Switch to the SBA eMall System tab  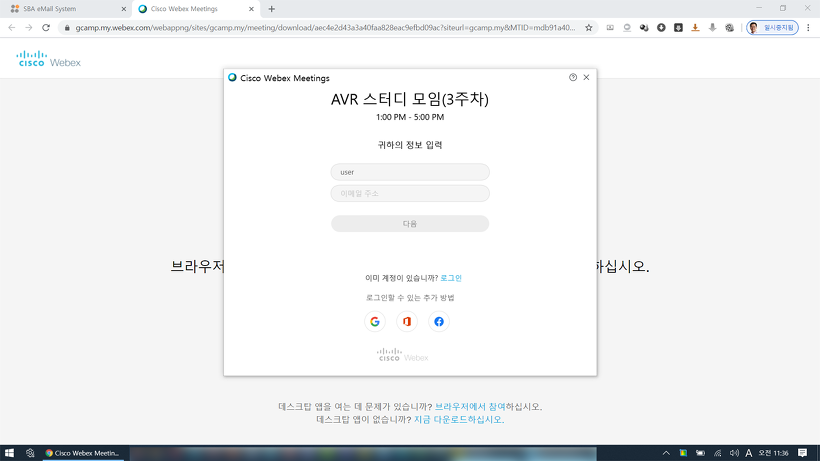63,9
